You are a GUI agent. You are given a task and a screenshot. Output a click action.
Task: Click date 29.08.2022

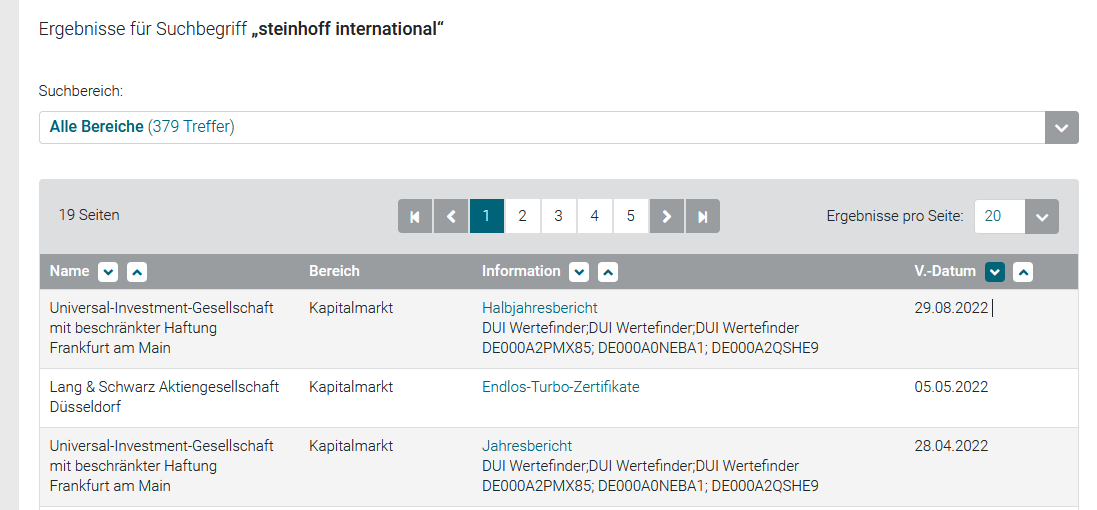click(x=951, y=308)
